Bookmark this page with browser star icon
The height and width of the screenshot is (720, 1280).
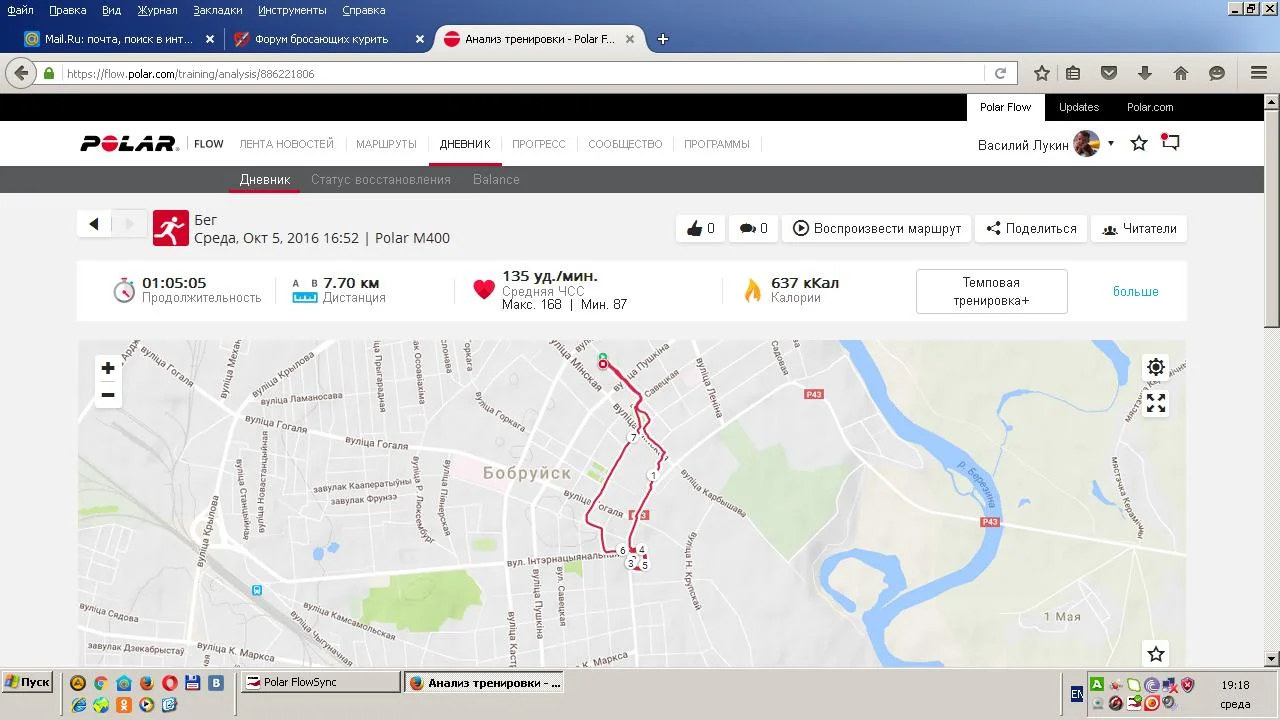pos(1042,73)
